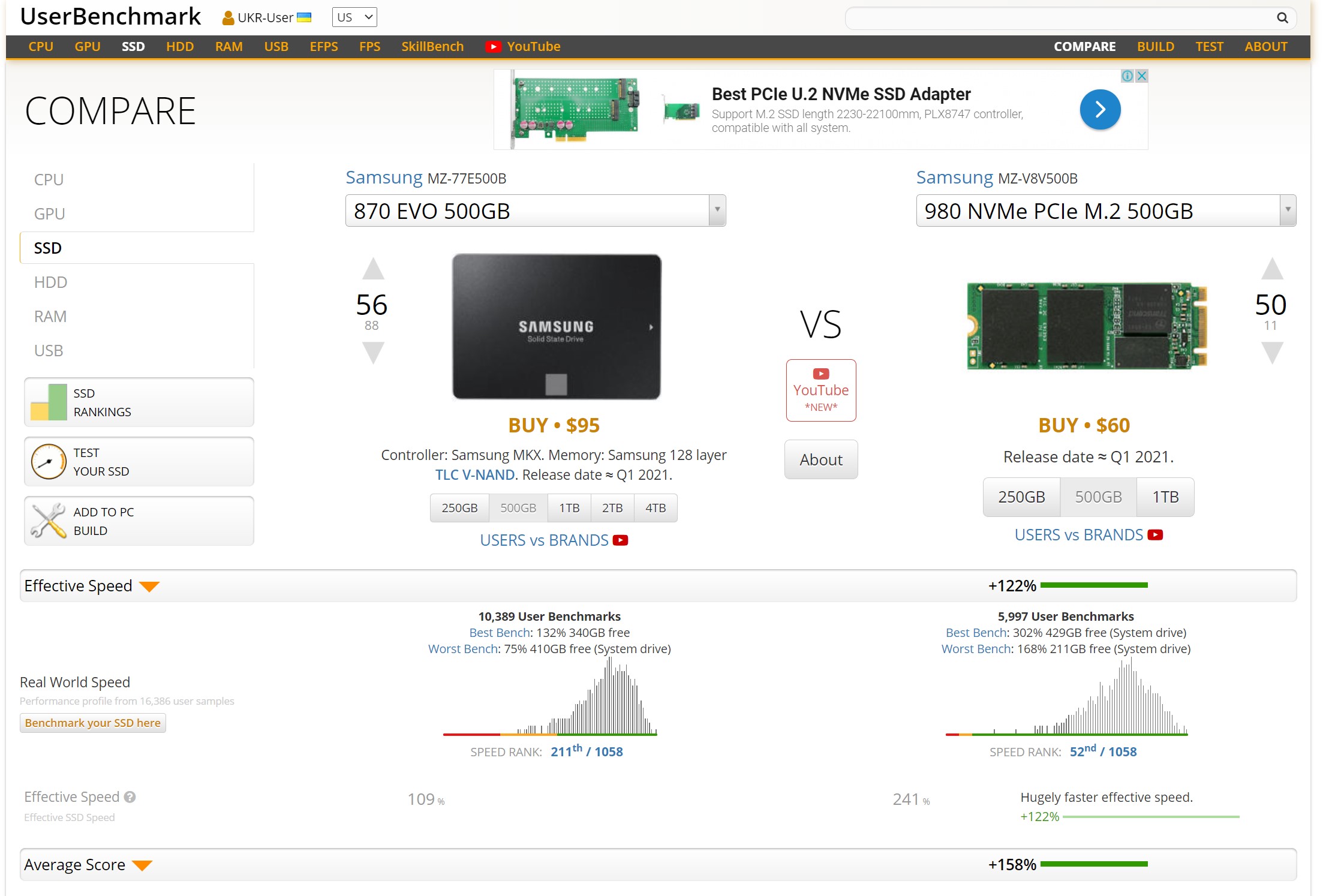Click the light green +122% speed comparison bar

[1151, 817]
